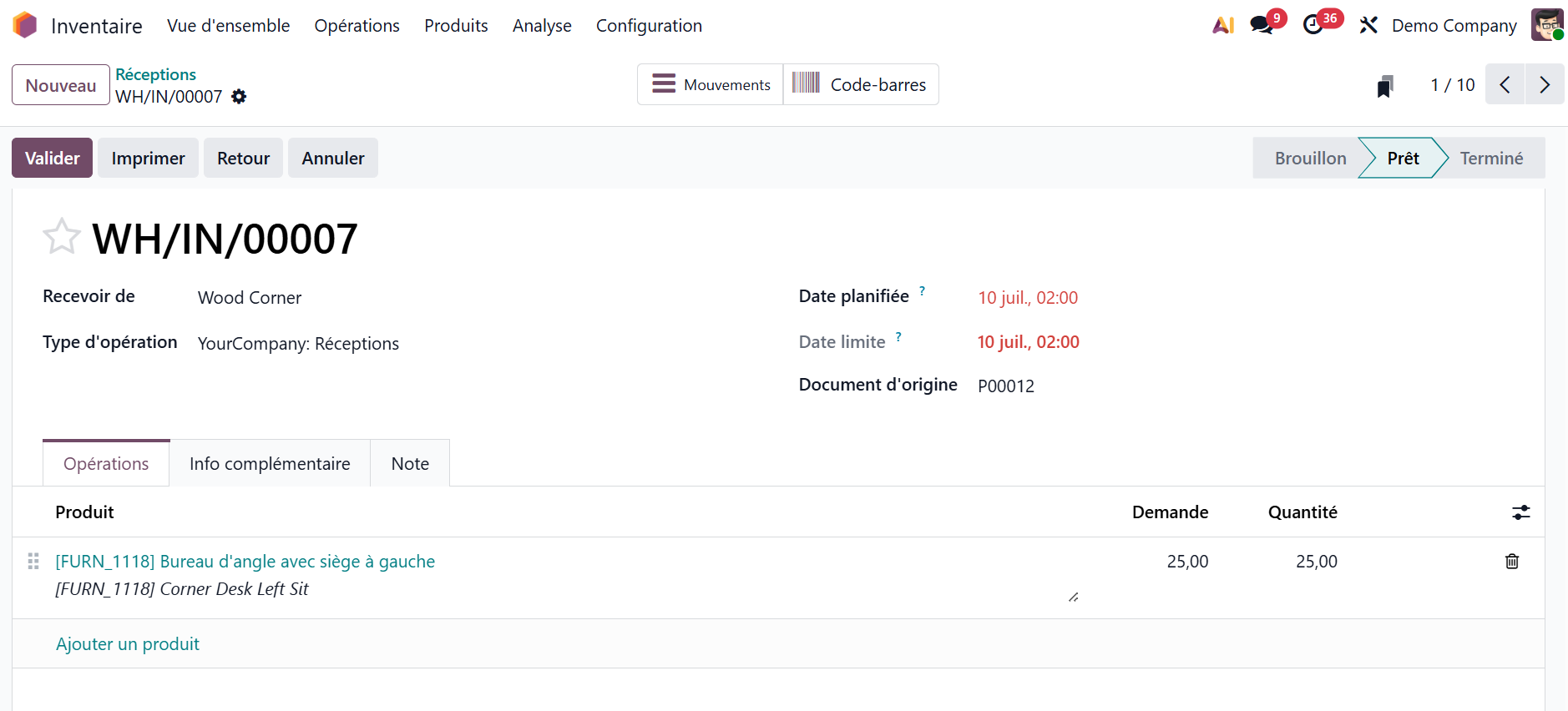The image size is (1568, 711).
Task: Select the Terminé status stage
Action: (x=1491, y=158)
